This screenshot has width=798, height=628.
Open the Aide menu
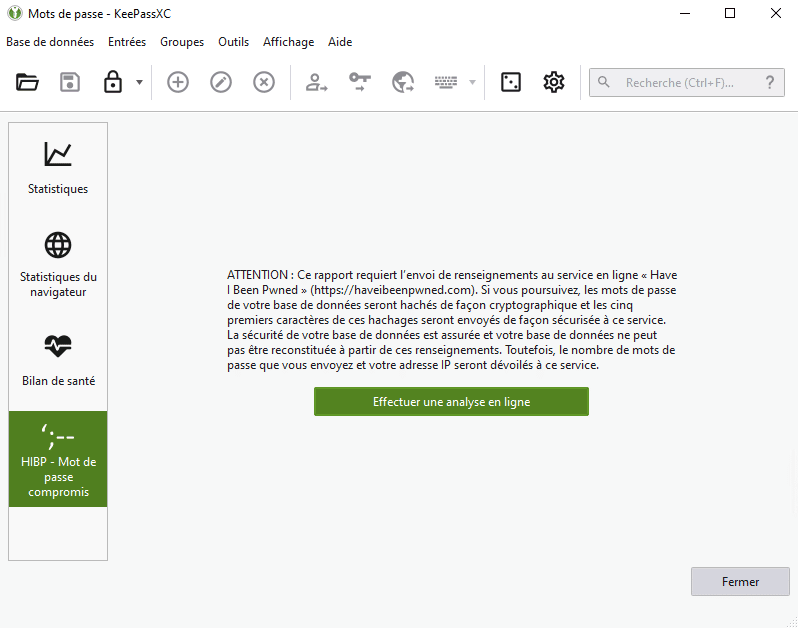tap(340, 42)
